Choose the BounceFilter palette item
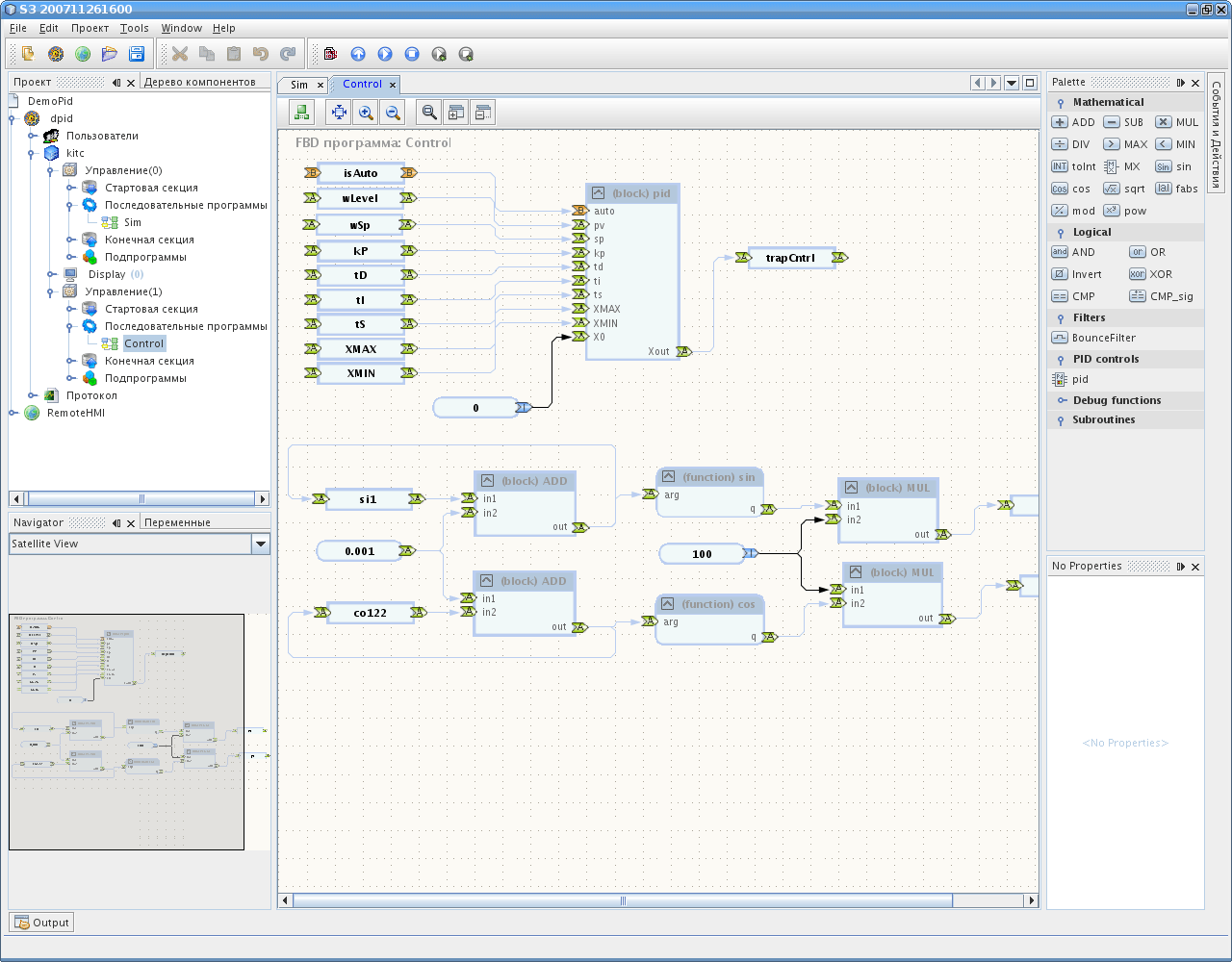 pos(1093,338)
